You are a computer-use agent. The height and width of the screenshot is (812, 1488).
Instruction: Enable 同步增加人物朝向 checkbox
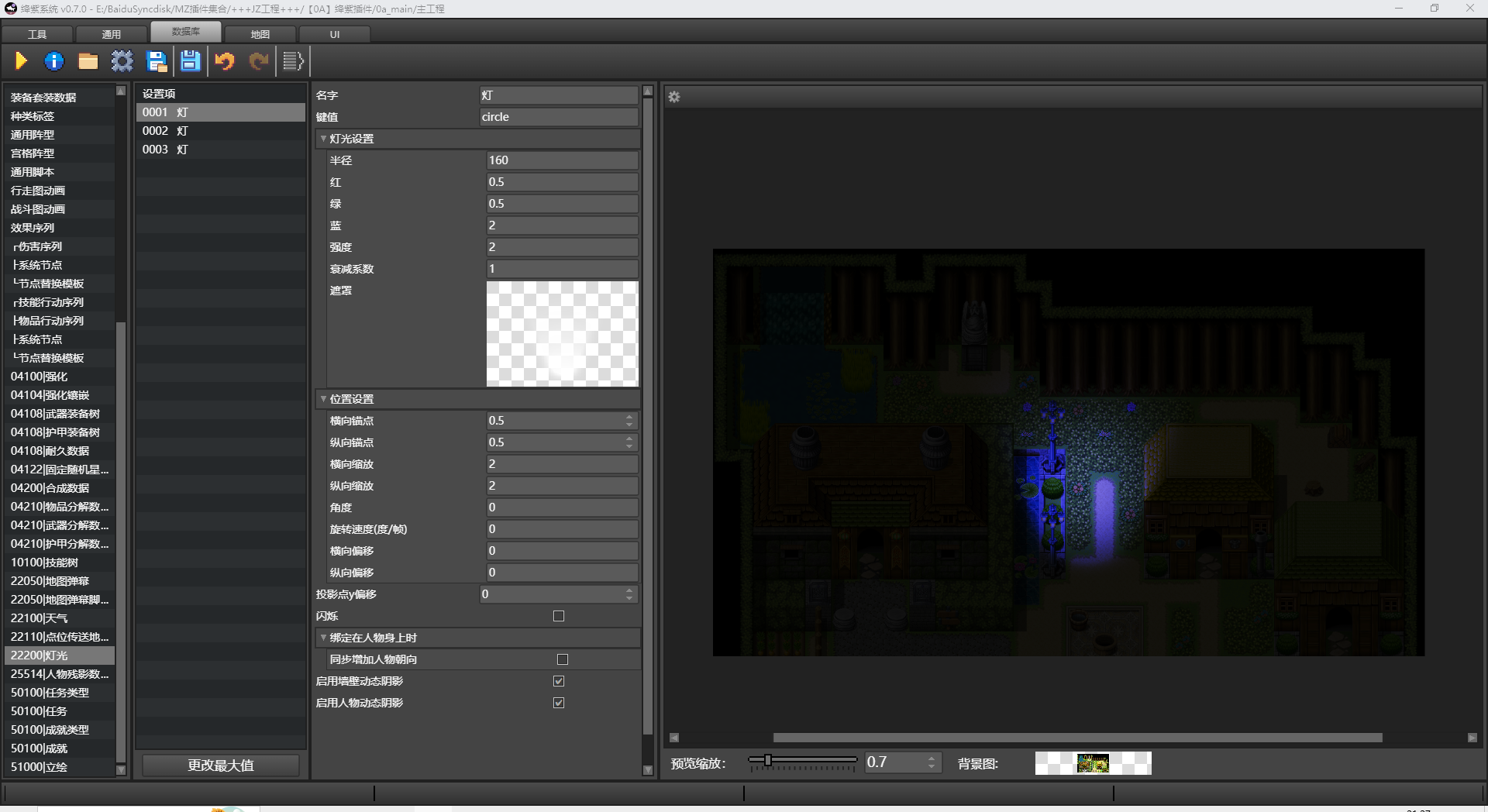(563, 659)
